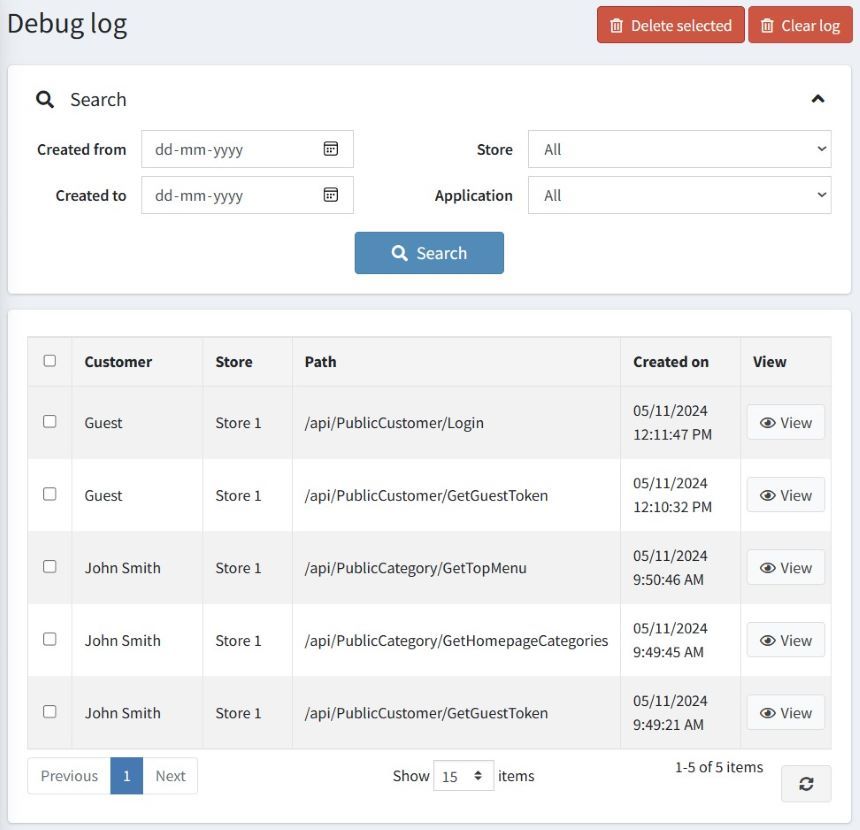This screenshot has width=860, height=830.
Task: Refresh the debug log table
Action: [x=806, y=784]
